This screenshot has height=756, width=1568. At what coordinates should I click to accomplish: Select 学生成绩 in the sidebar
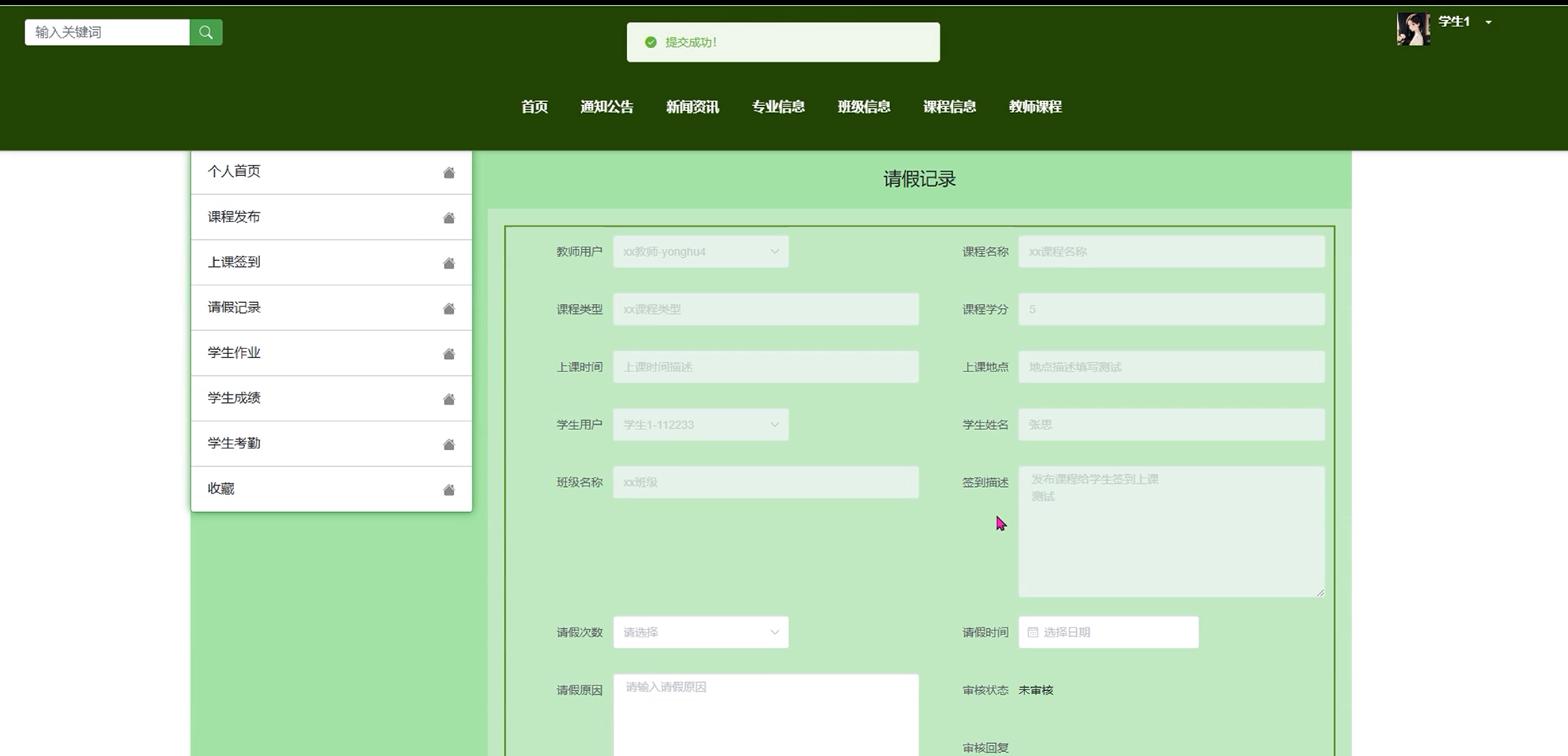click(x=234, y=398)
